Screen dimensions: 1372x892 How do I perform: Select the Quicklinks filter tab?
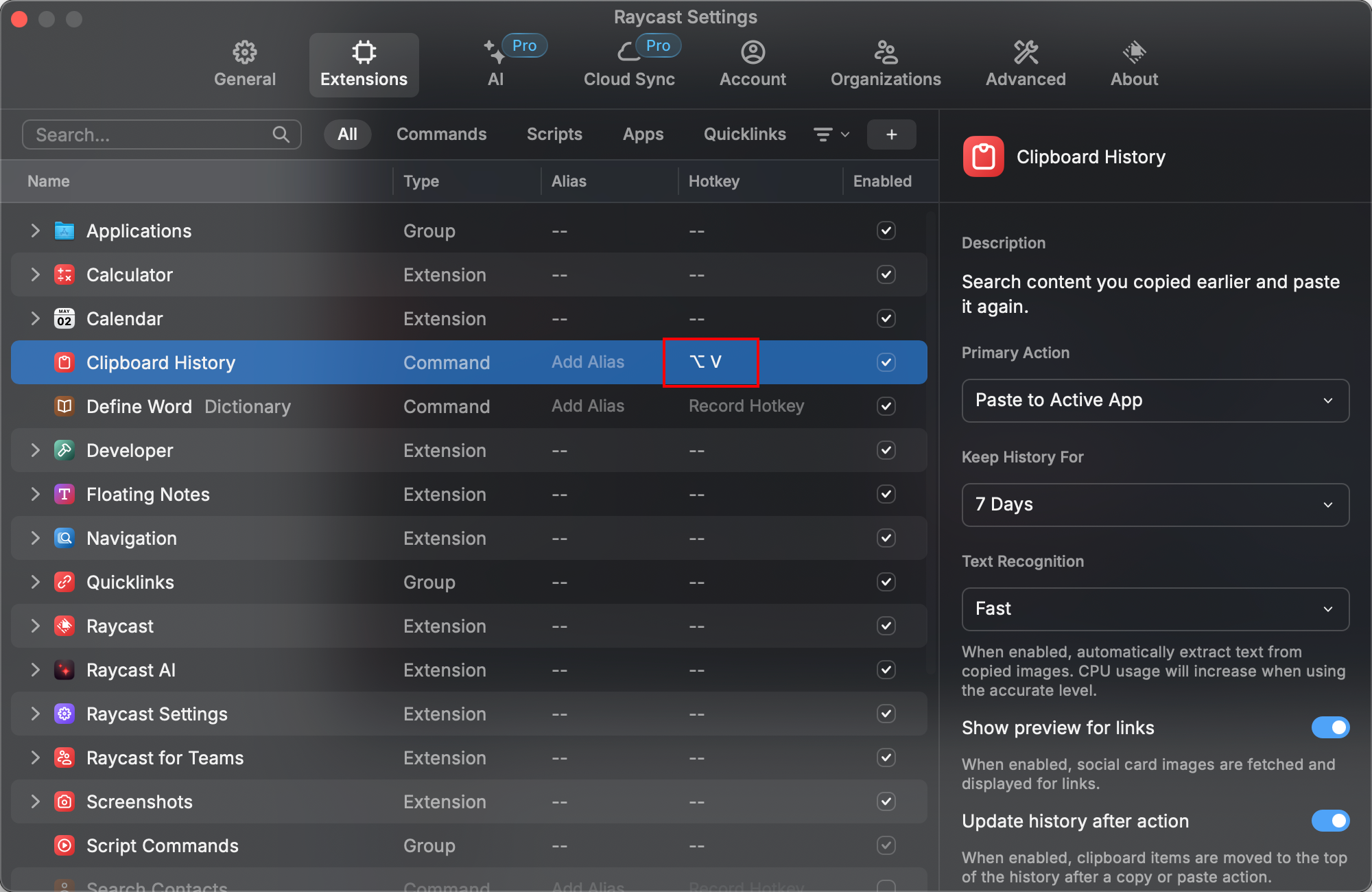744,134
